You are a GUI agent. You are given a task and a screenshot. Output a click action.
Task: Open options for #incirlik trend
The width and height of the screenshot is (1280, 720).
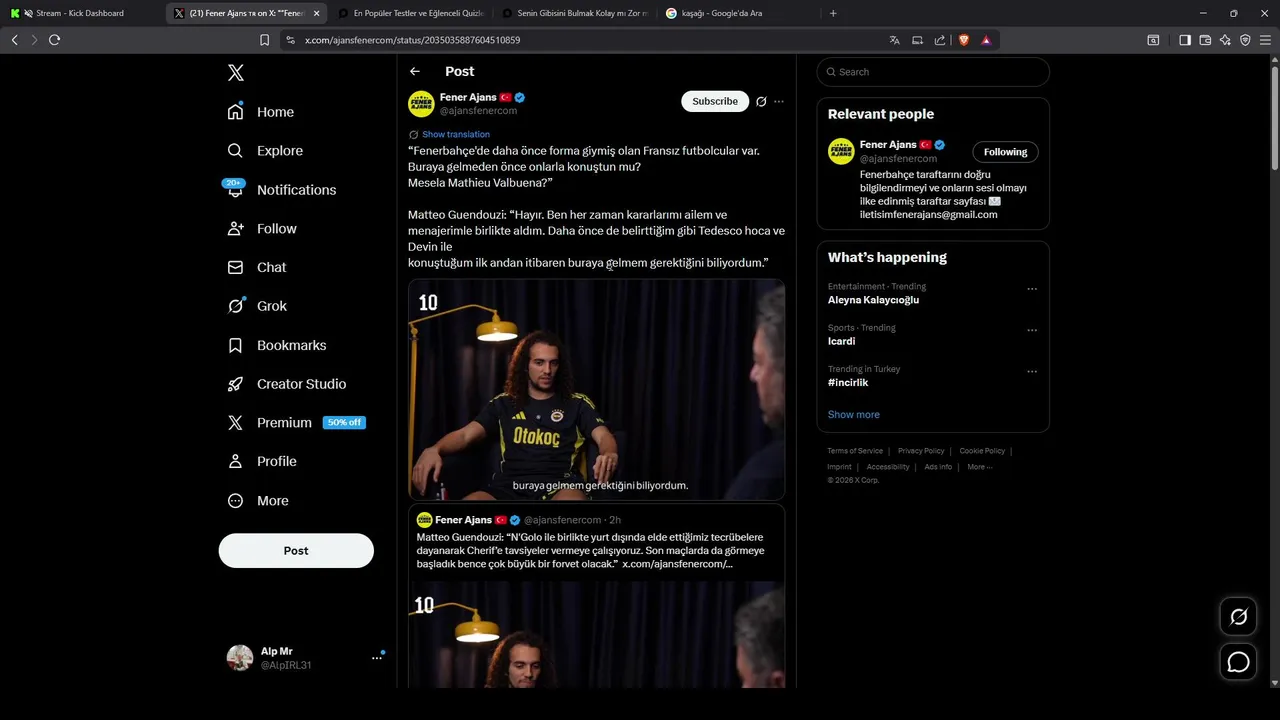tap(1032, 371)
